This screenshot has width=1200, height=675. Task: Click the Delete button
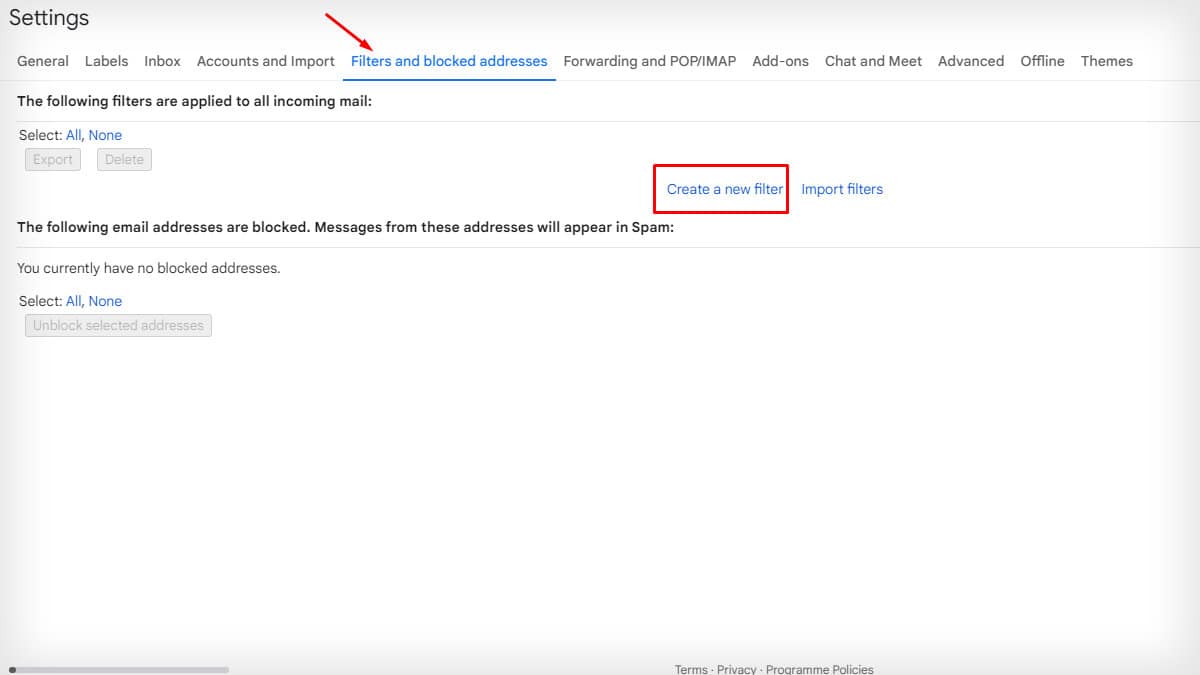coord(124,159)
